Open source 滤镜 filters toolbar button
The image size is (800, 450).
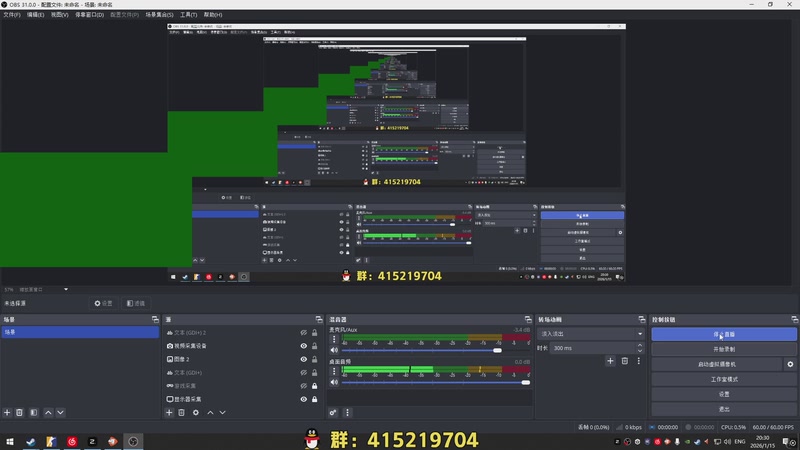136,303
